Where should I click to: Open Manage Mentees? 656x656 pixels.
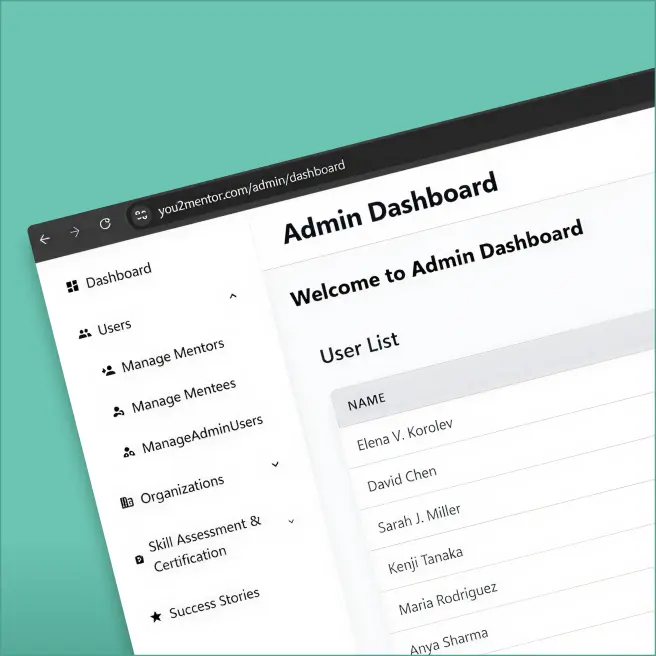pos(184,396)
